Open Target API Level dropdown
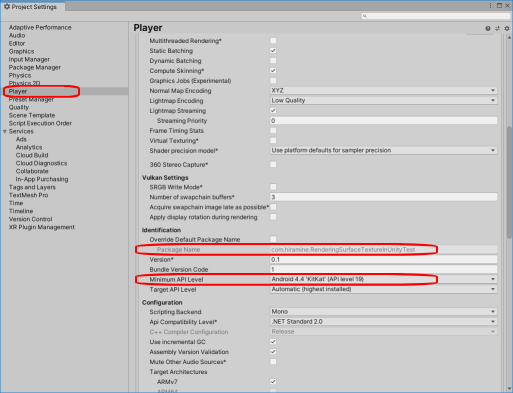The image size is (513, 393). pos(383,289)
